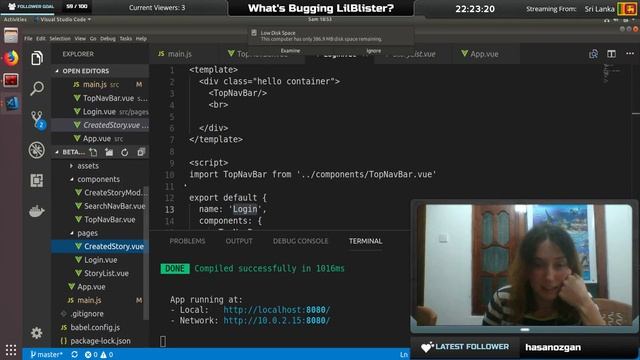640x360 pixels.
Task: Click the red app icon in the Ubuntu dock
Action: pyautogui.click(x=11, y=80)
